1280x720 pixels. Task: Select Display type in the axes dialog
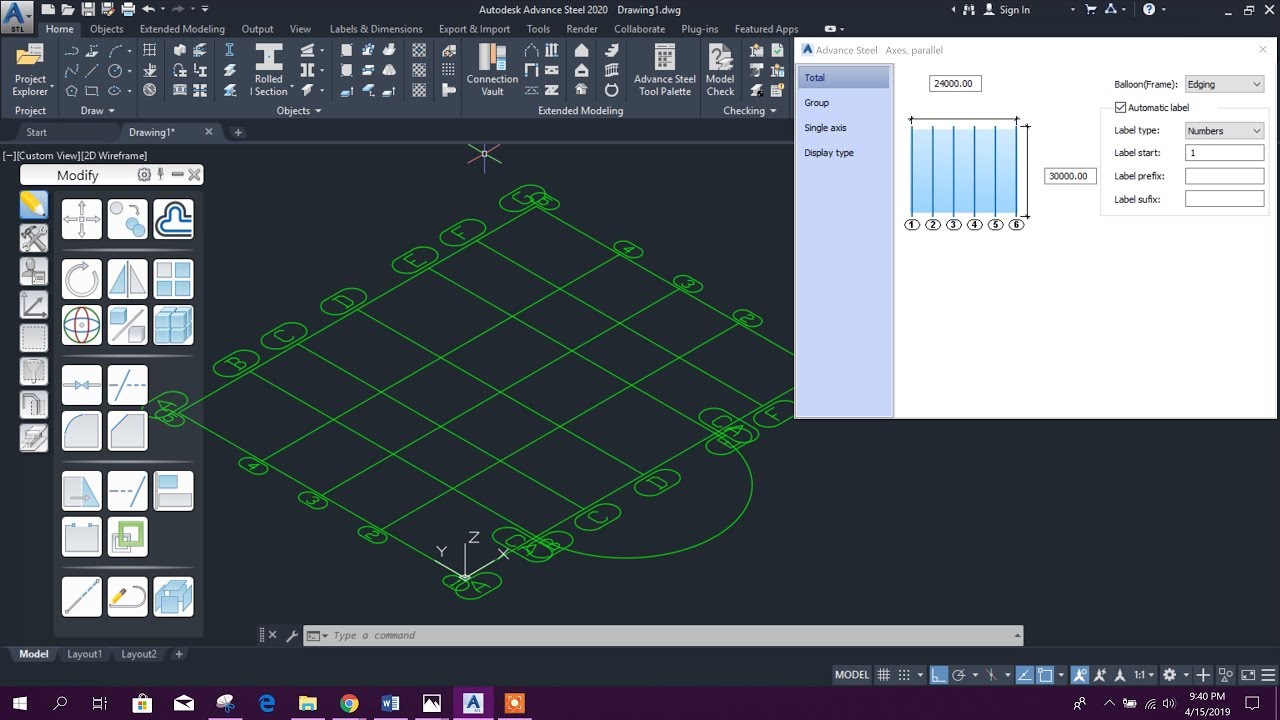click(x=827, y=152)
